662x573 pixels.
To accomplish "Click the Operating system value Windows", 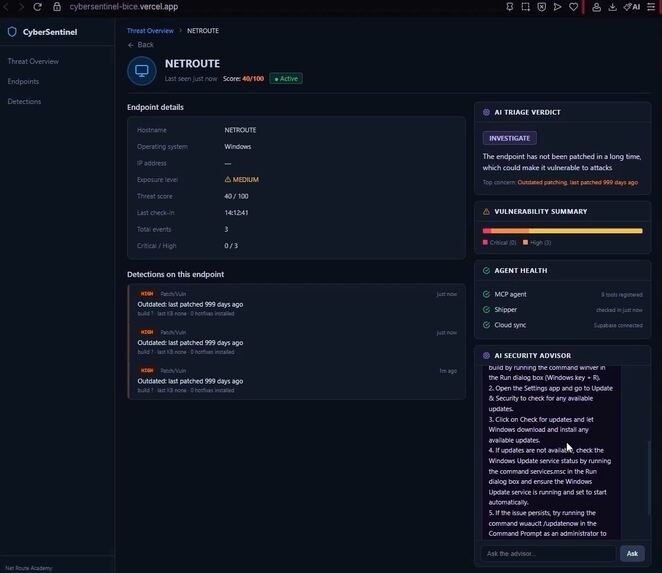I will (x=238, y=147).
